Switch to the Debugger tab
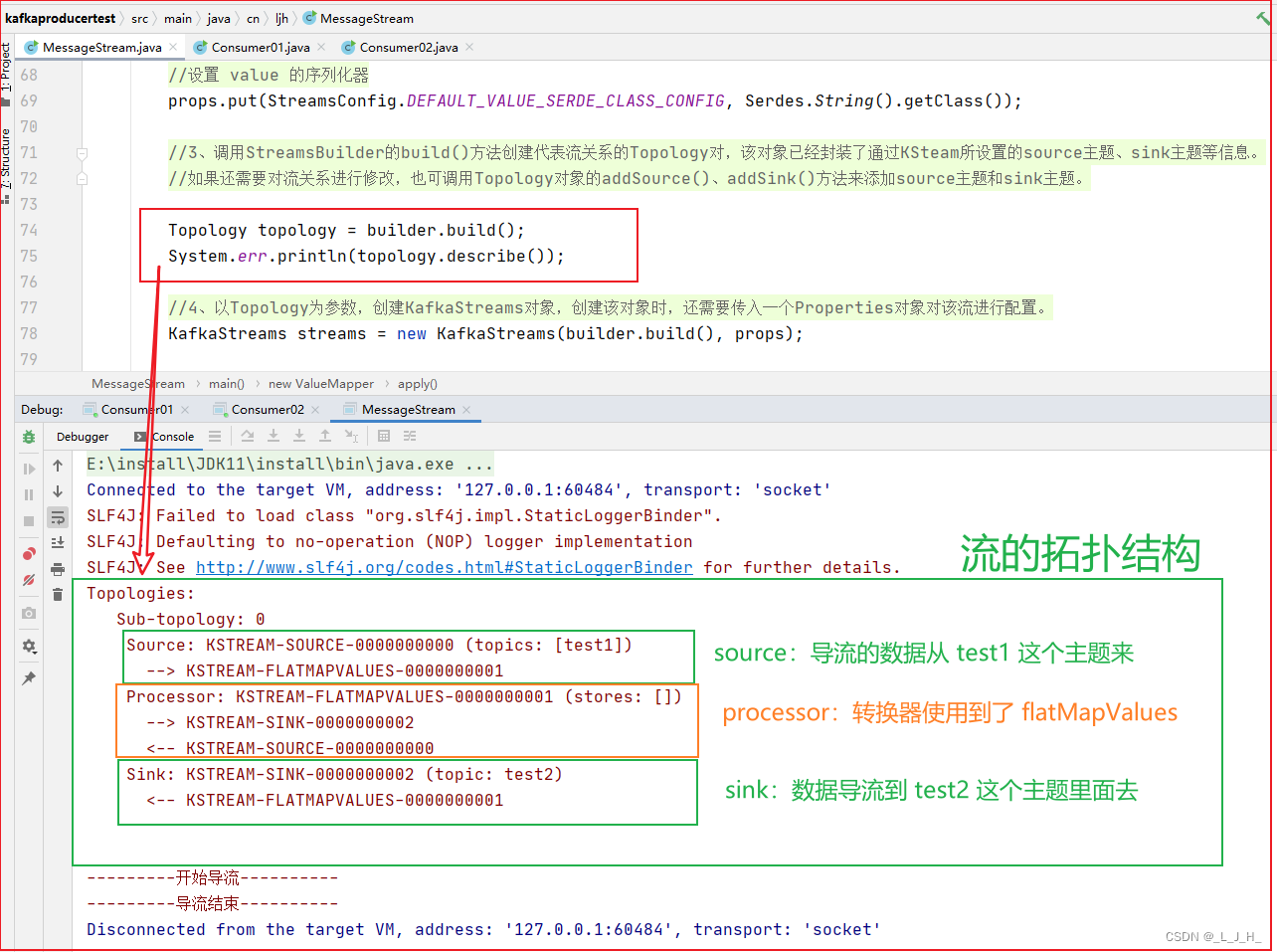The height and width of the screenshot is (952, 1277). [83, 437]
